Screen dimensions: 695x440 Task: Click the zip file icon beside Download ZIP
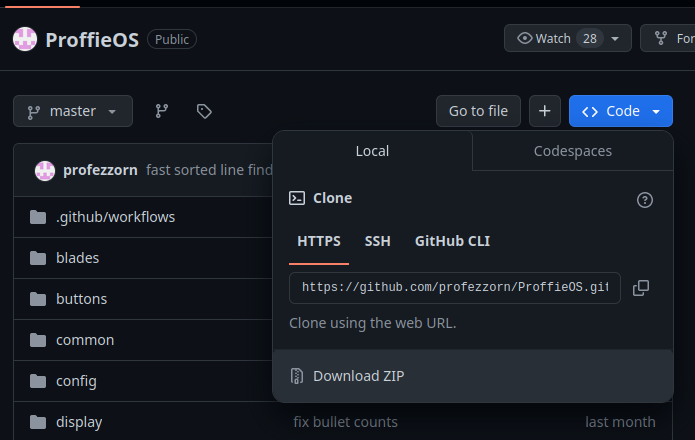click(x=297, y=376)
